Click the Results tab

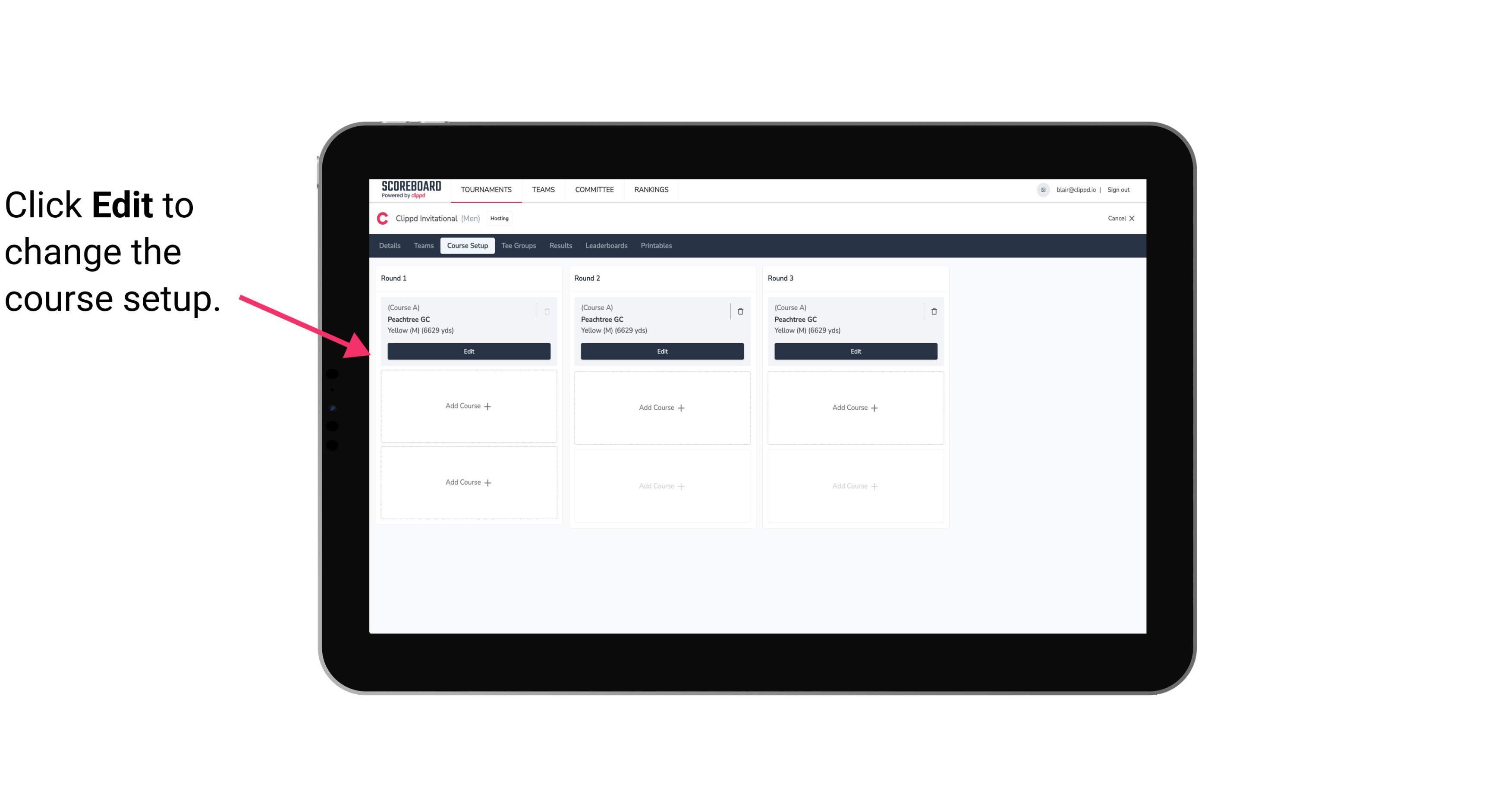tap(561, 245)
